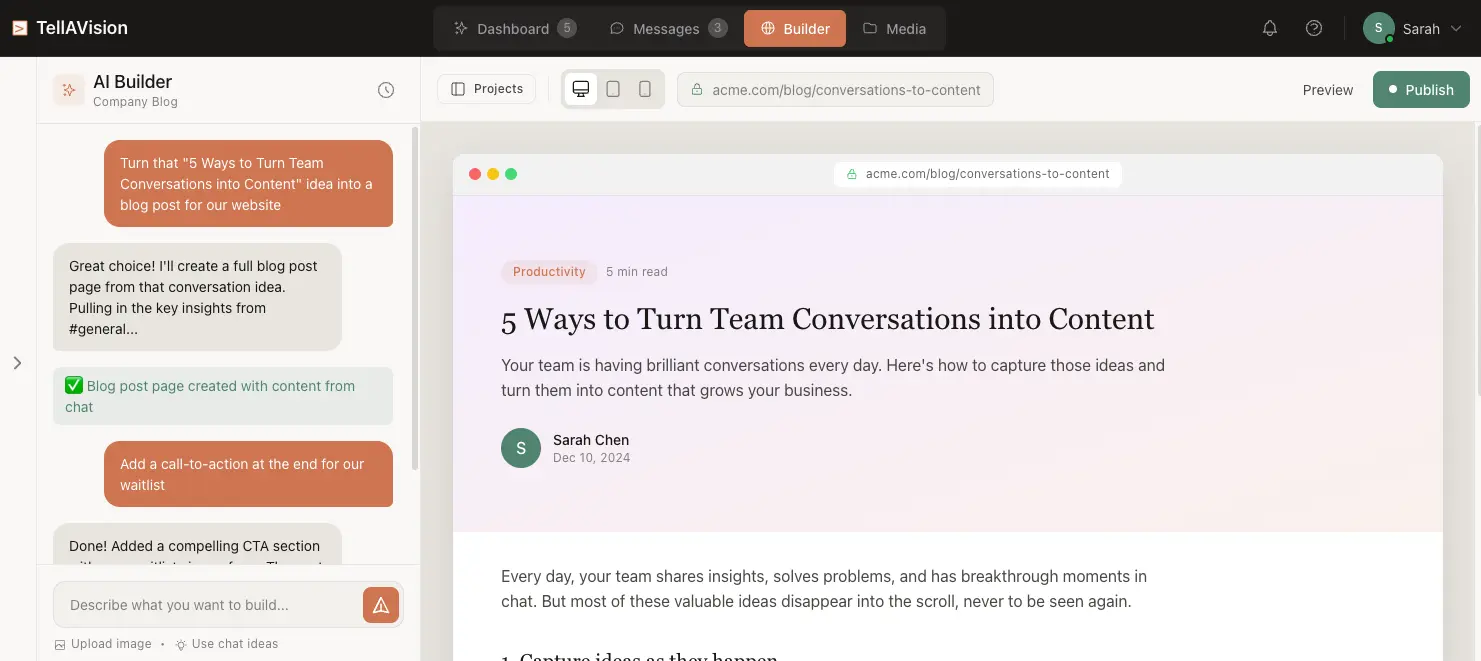1481x661 pixels.
Task: Open chat history clock icon
Action: point(386,90)
